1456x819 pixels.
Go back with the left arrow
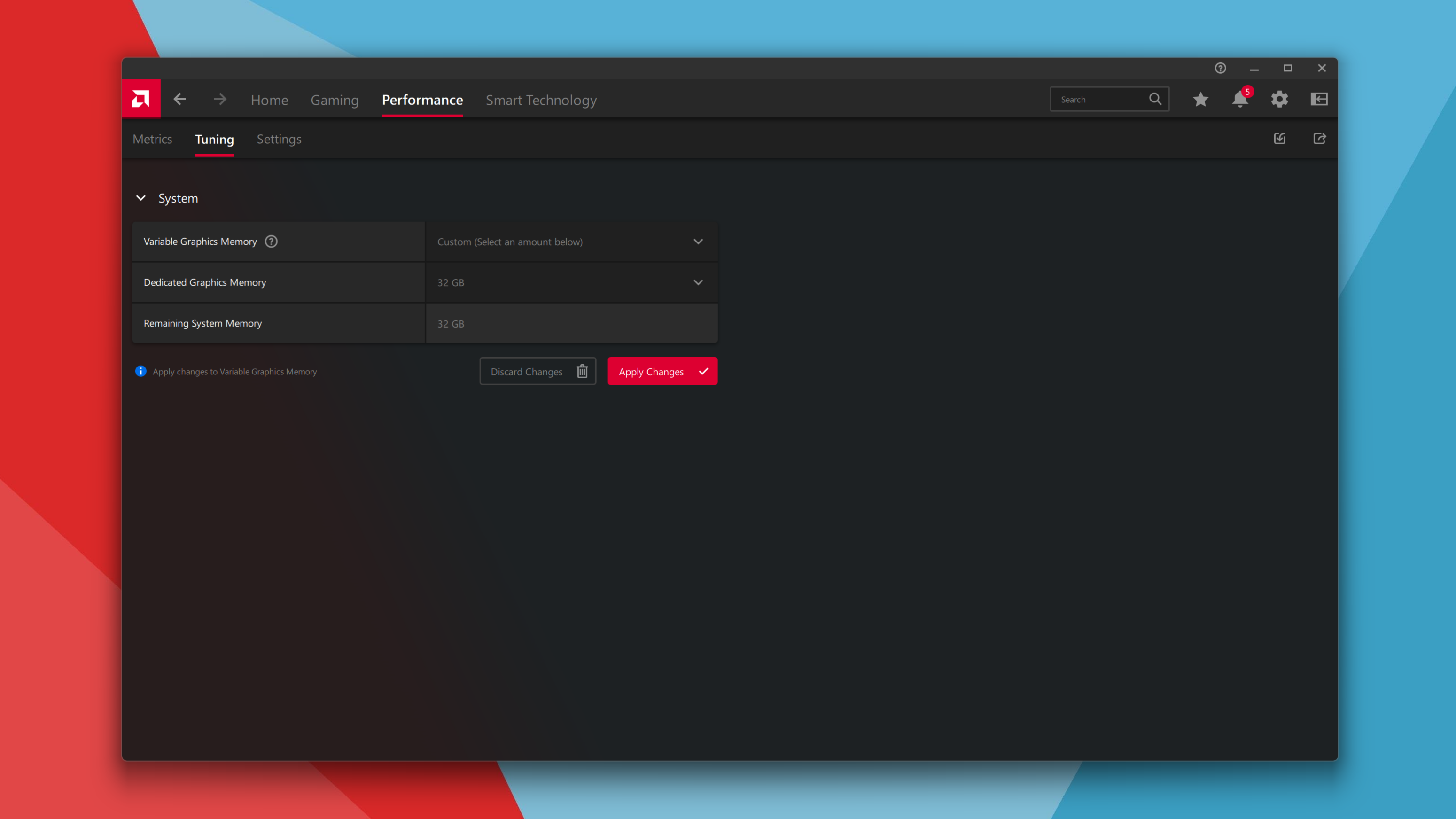coord(180,100)
